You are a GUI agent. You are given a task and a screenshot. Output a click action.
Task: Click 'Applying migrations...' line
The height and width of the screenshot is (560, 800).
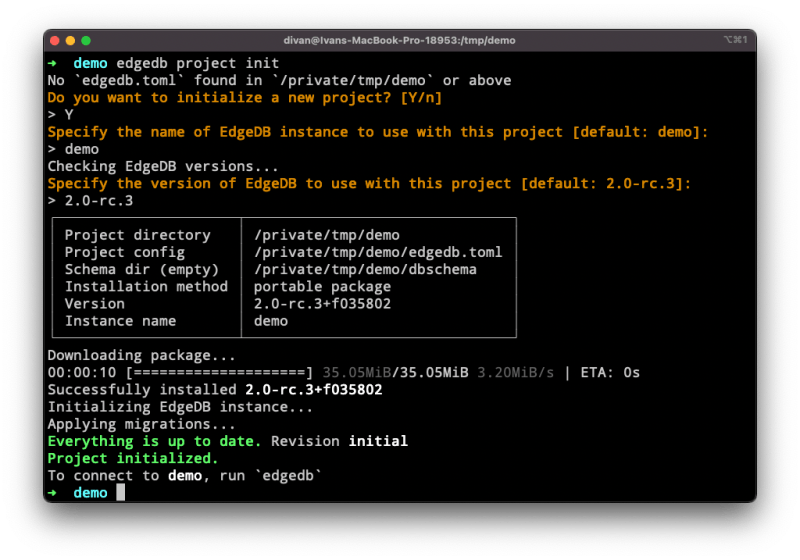click(142, 424)
